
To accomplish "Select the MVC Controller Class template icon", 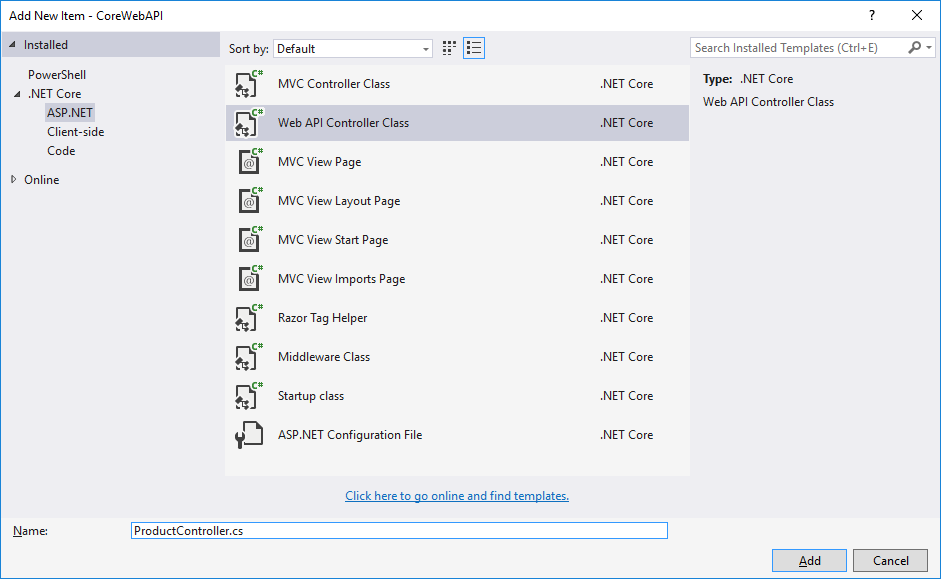I will (248, 84).
